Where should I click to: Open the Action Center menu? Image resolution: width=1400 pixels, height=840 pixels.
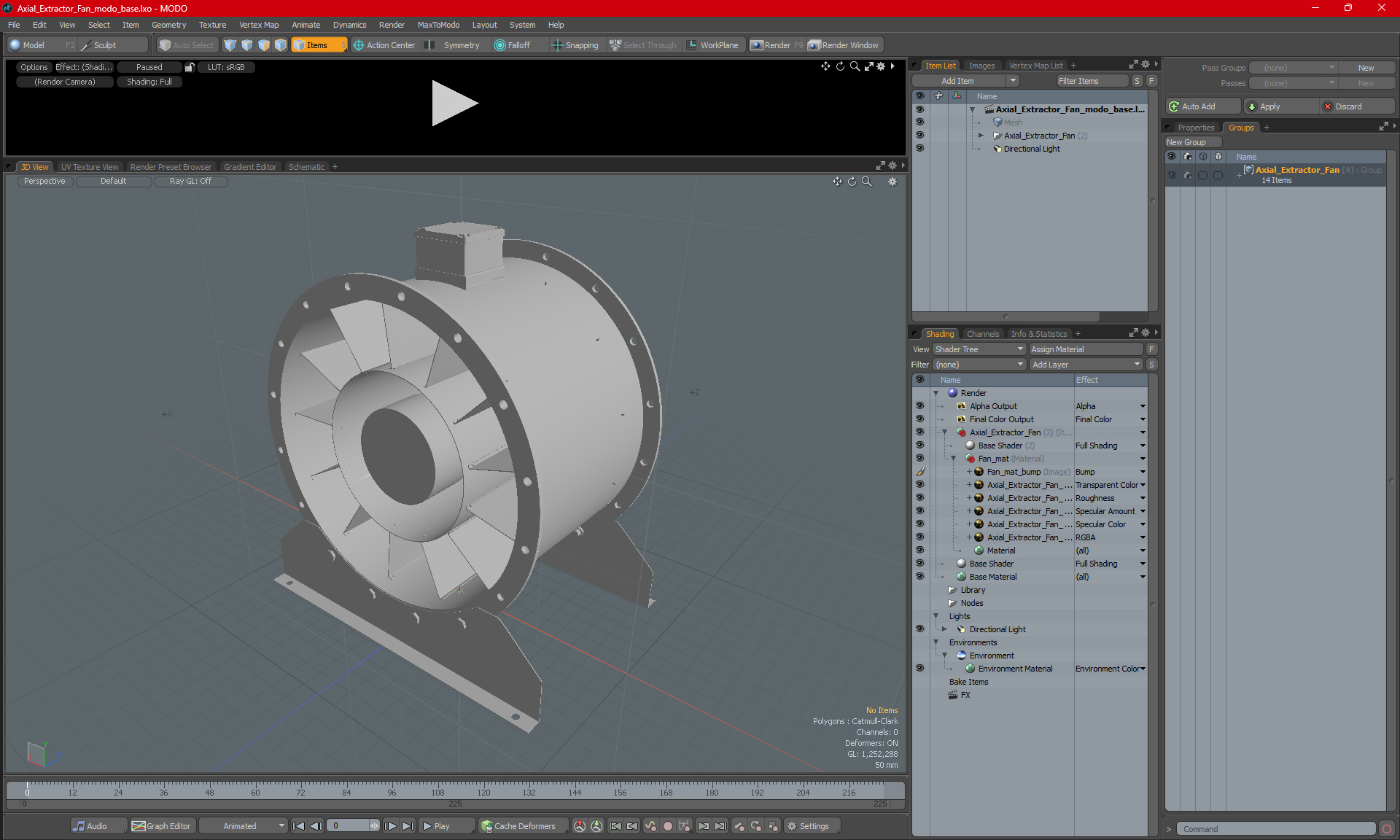coord(384,45)
